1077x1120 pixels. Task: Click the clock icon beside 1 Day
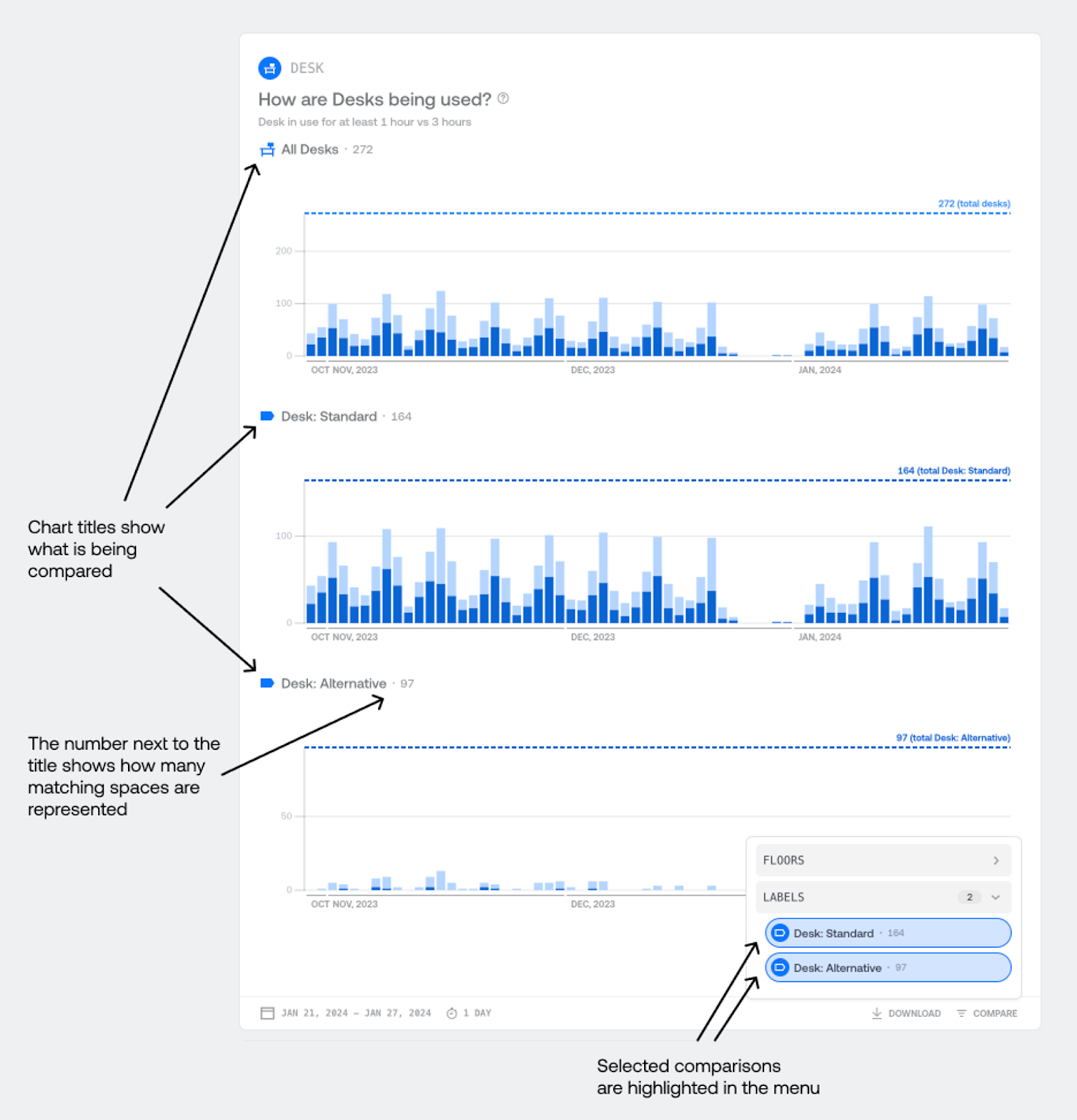click(450, 1012)
